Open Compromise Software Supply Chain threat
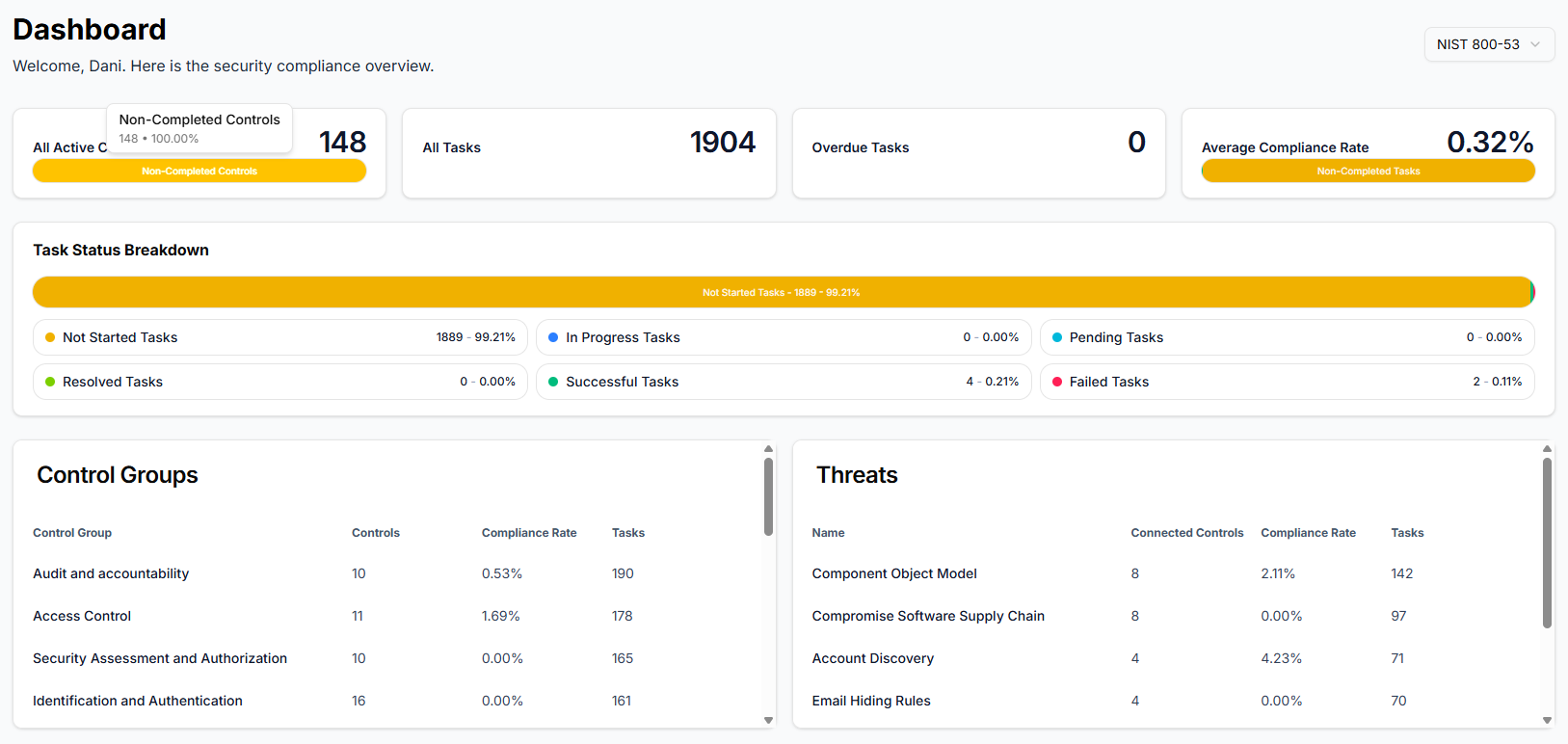This screenshot has width=1568, height=744. coord(928,616)
